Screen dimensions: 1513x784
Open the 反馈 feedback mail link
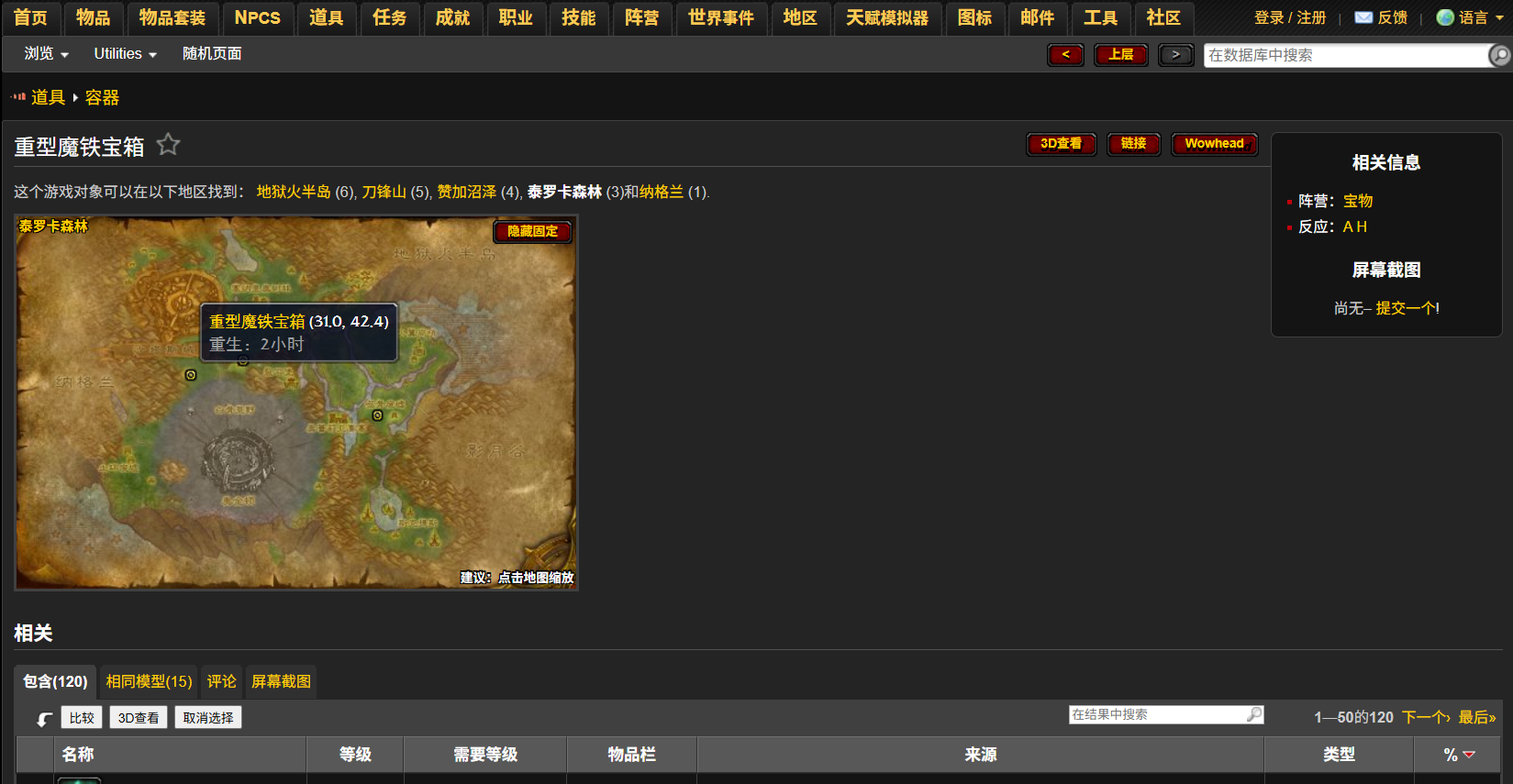(x=1381, y=17)
